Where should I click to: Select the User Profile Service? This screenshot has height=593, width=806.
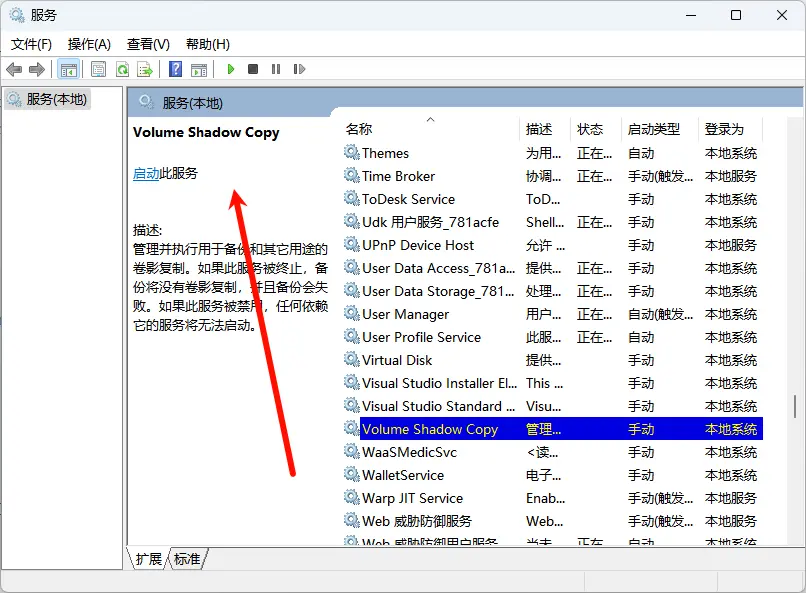point(553,337)
